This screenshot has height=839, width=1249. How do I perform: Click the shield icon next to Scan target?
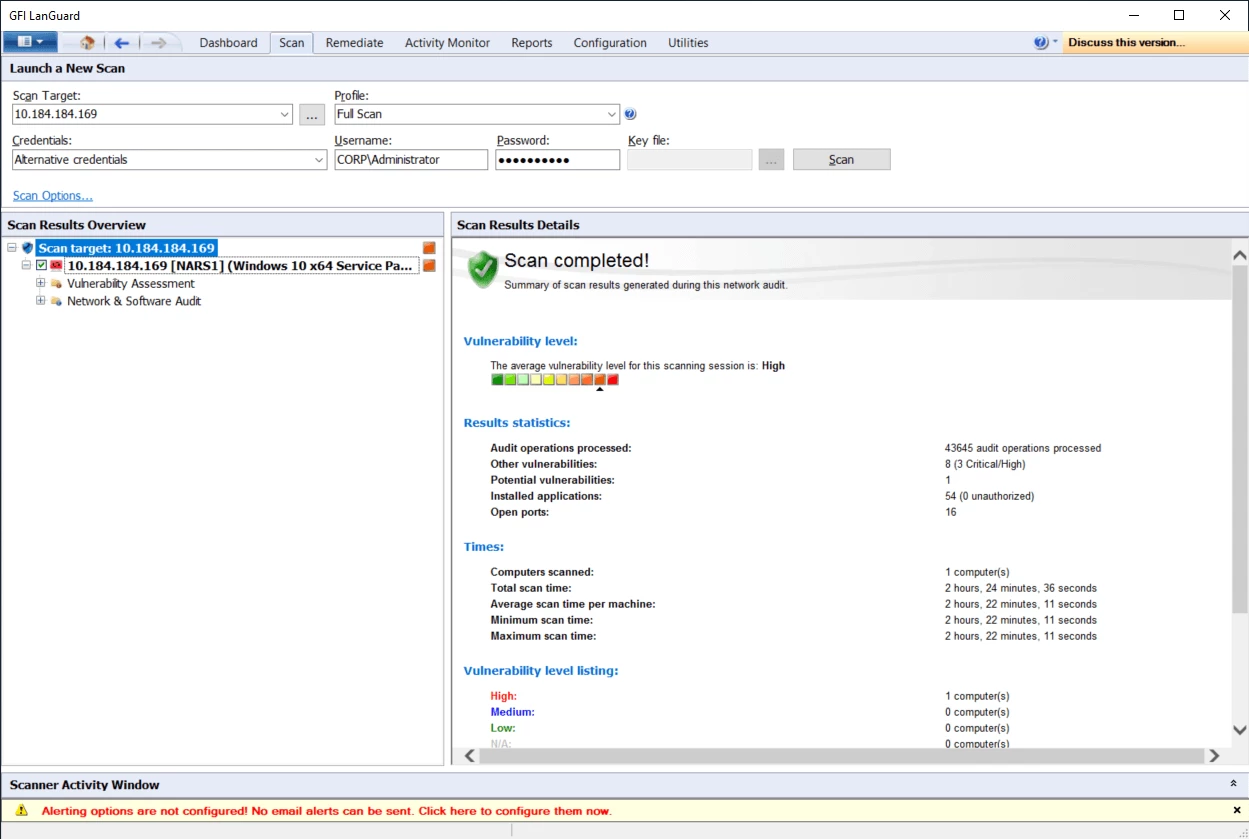(28, 247)
